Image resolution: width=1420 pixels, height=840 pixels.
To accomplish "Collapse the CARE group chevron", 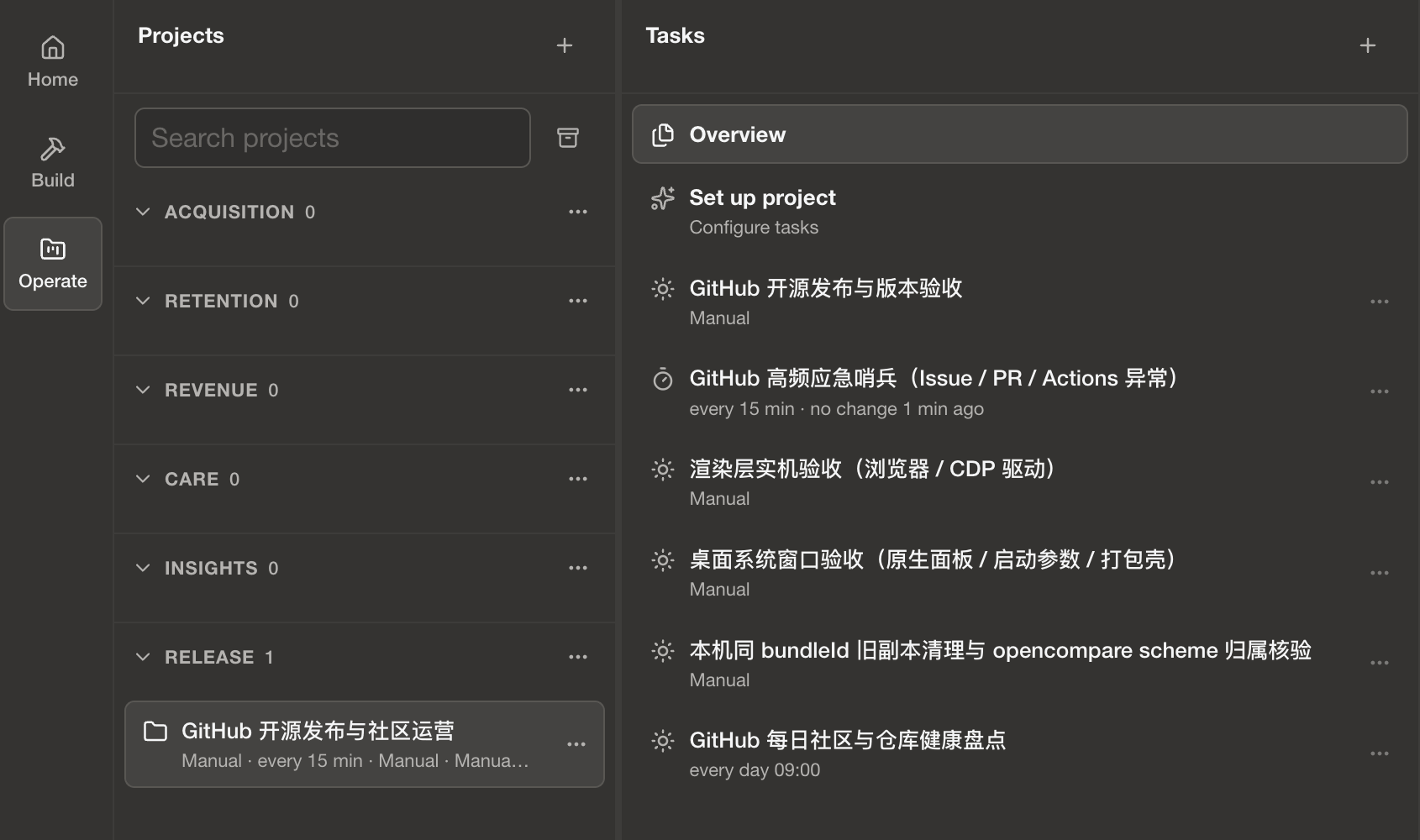I will (x=143, y=479).
